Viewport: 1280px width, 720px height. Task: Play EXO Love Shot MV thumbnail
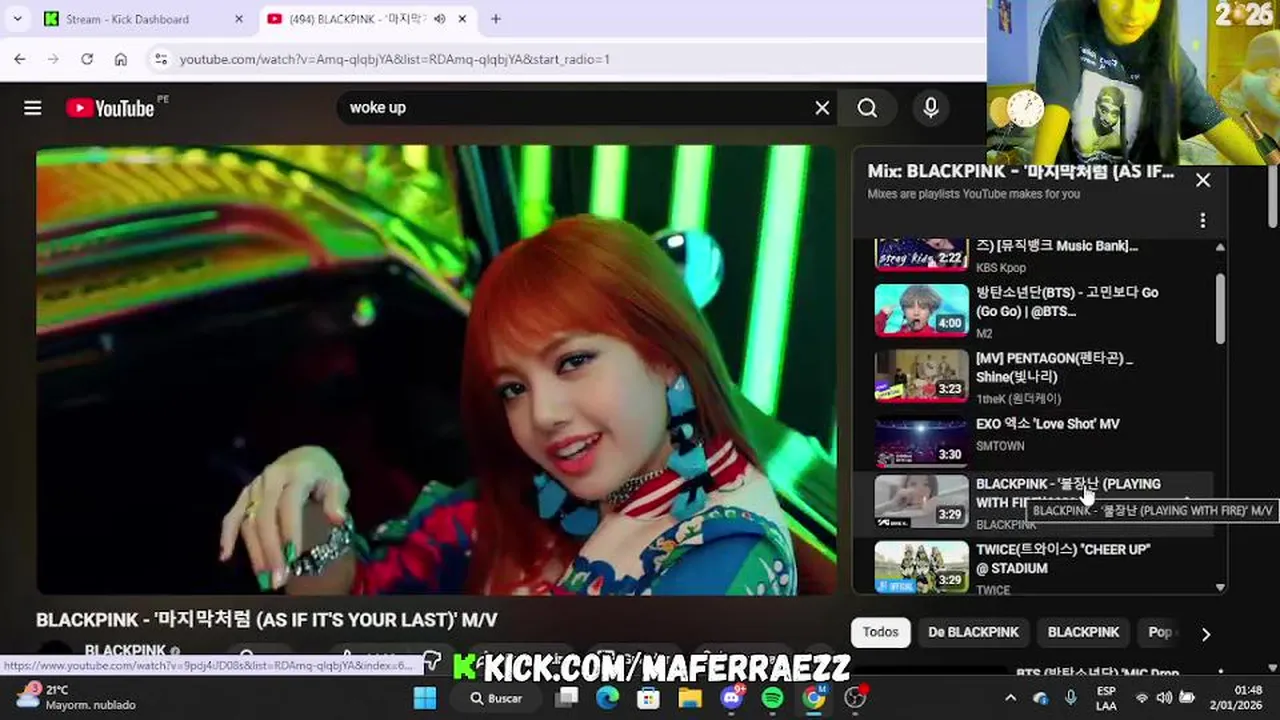tap(921, 441)
